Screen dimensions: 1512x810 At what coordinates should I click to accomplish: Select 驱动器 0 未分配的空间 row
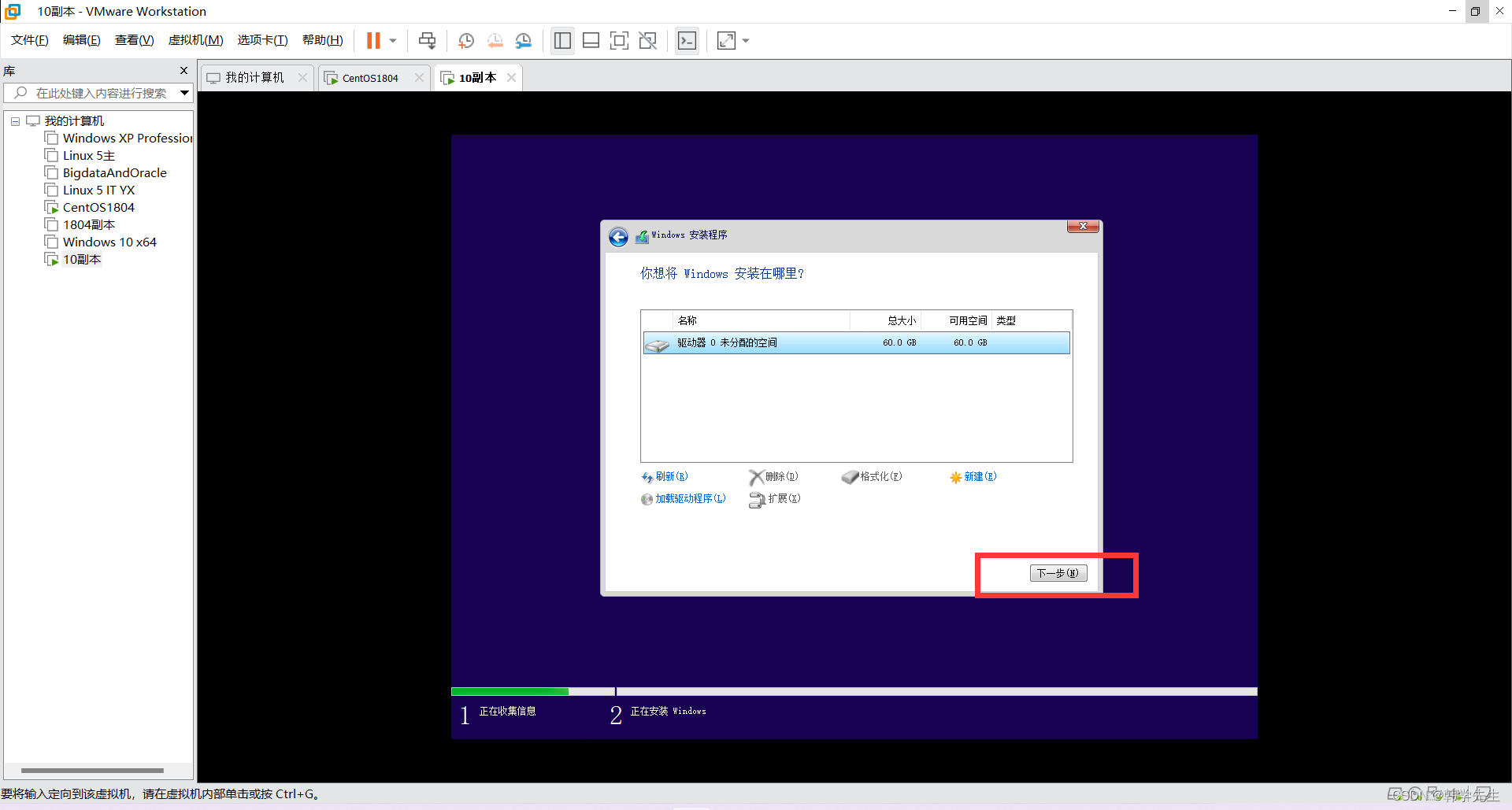[x=856, y=342]
